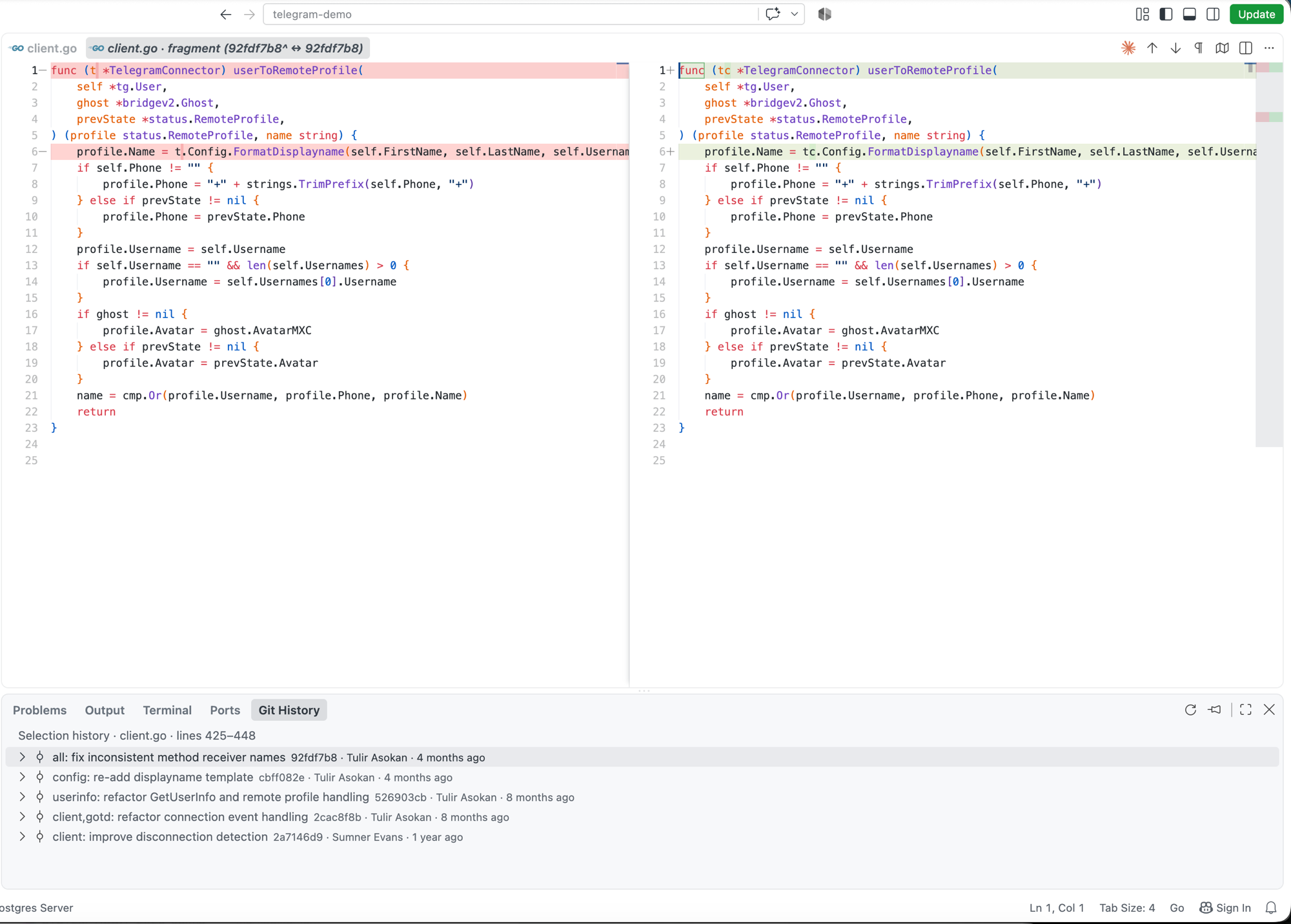Maximize the panel with the fullscreen icon
Image resolution: width=1291 pixels, height=924 pixels.
[1246, 710]
